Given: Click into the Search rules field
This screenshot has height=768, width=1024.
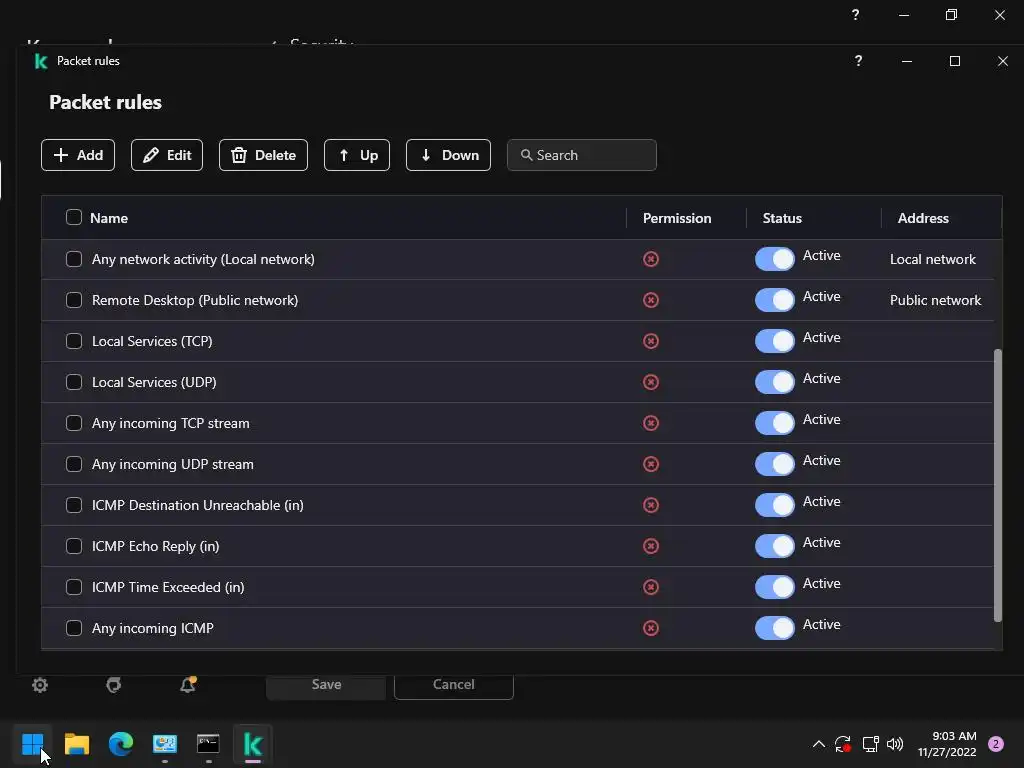Looking at the screenshot, I should (581, 155).
